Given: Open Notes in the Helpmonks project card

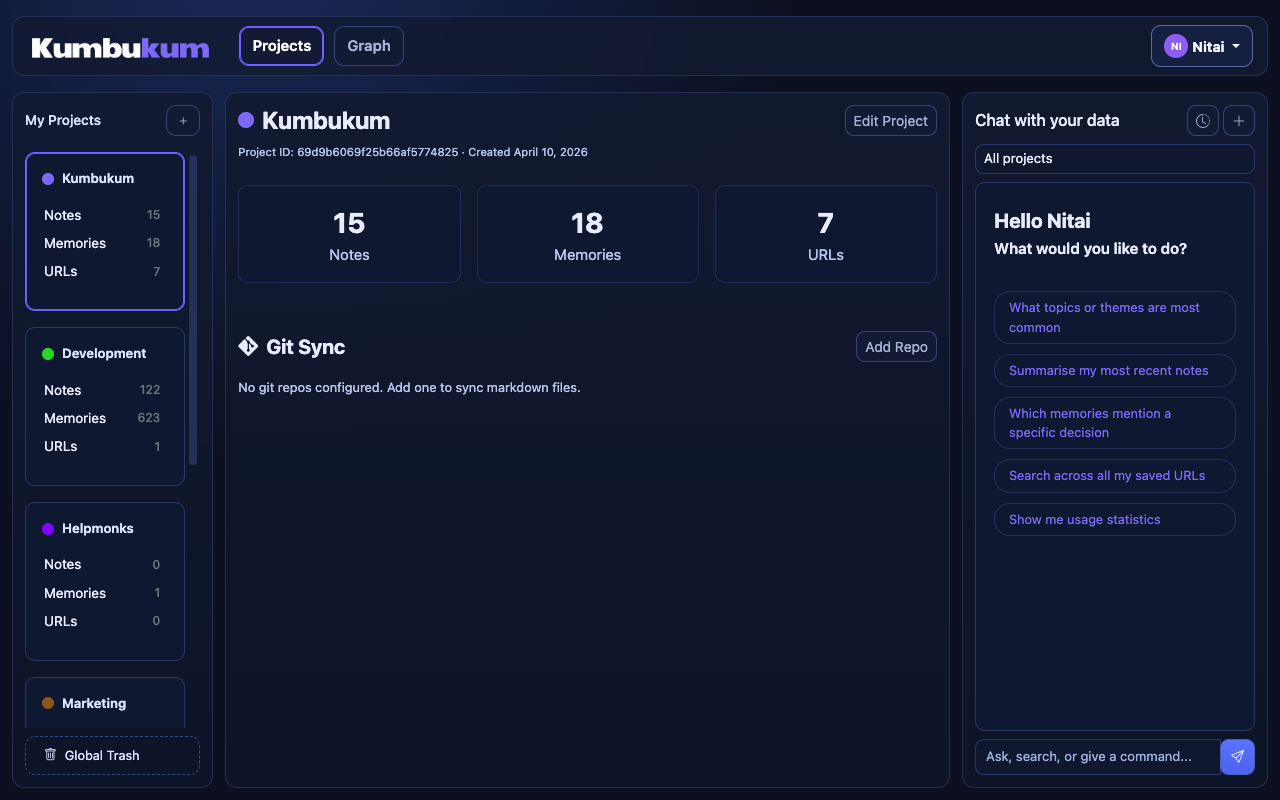Looking at the screenshot, I should 102,564.
